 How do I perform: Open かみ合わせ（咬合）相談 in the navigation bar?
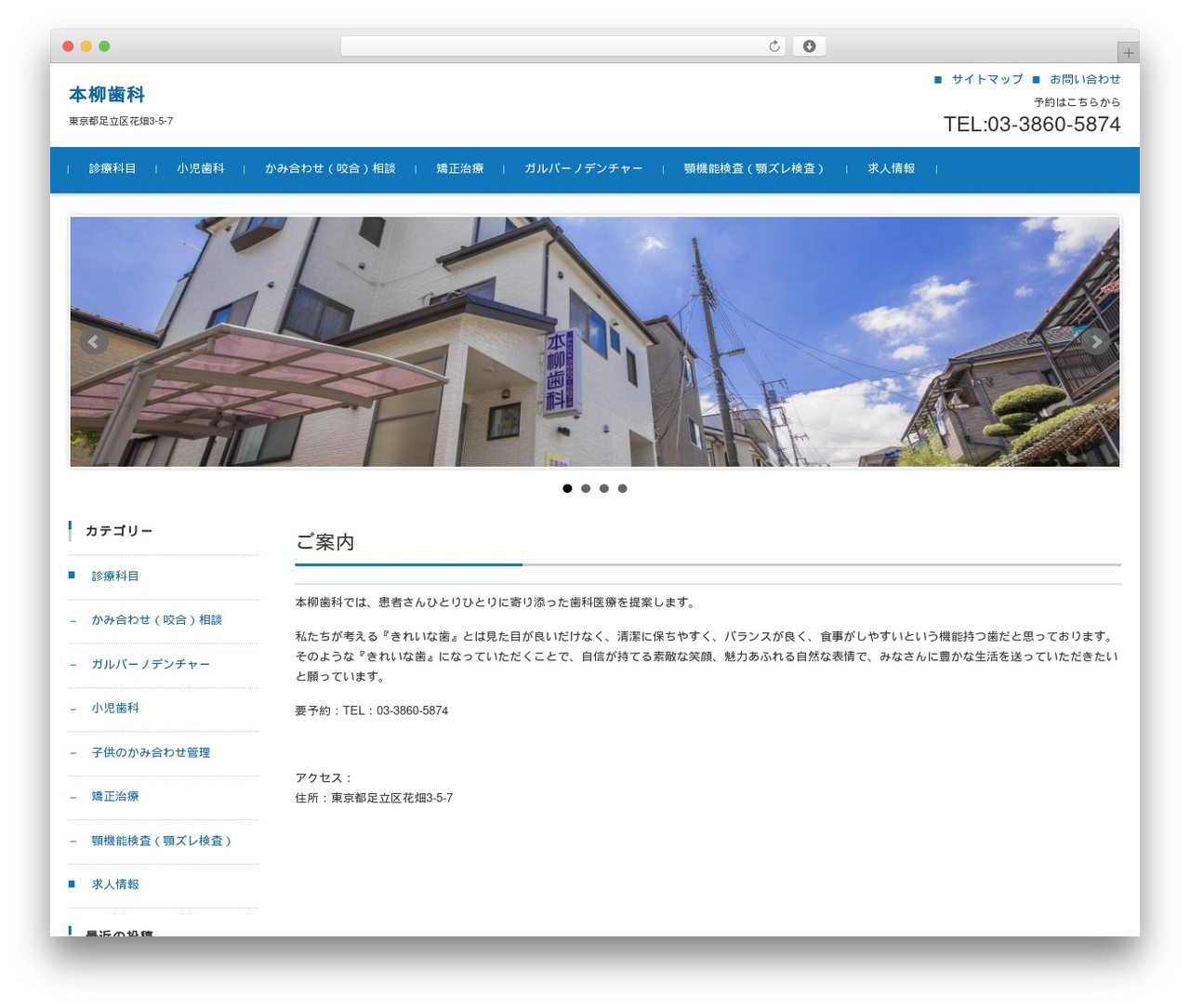(x=330, y=168)
